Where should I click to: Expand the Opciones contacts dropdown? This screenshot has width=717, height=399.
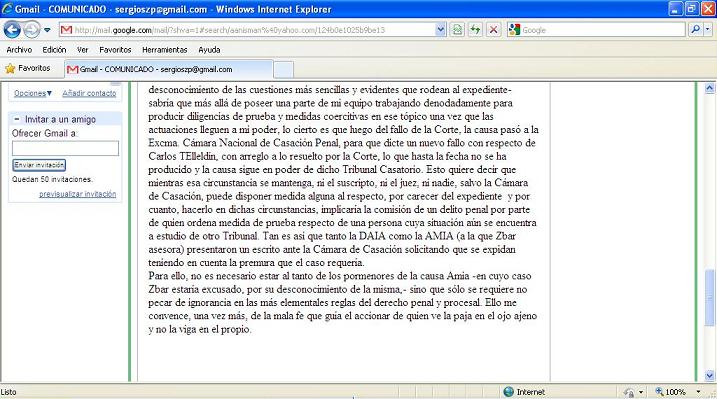(32, 93)
